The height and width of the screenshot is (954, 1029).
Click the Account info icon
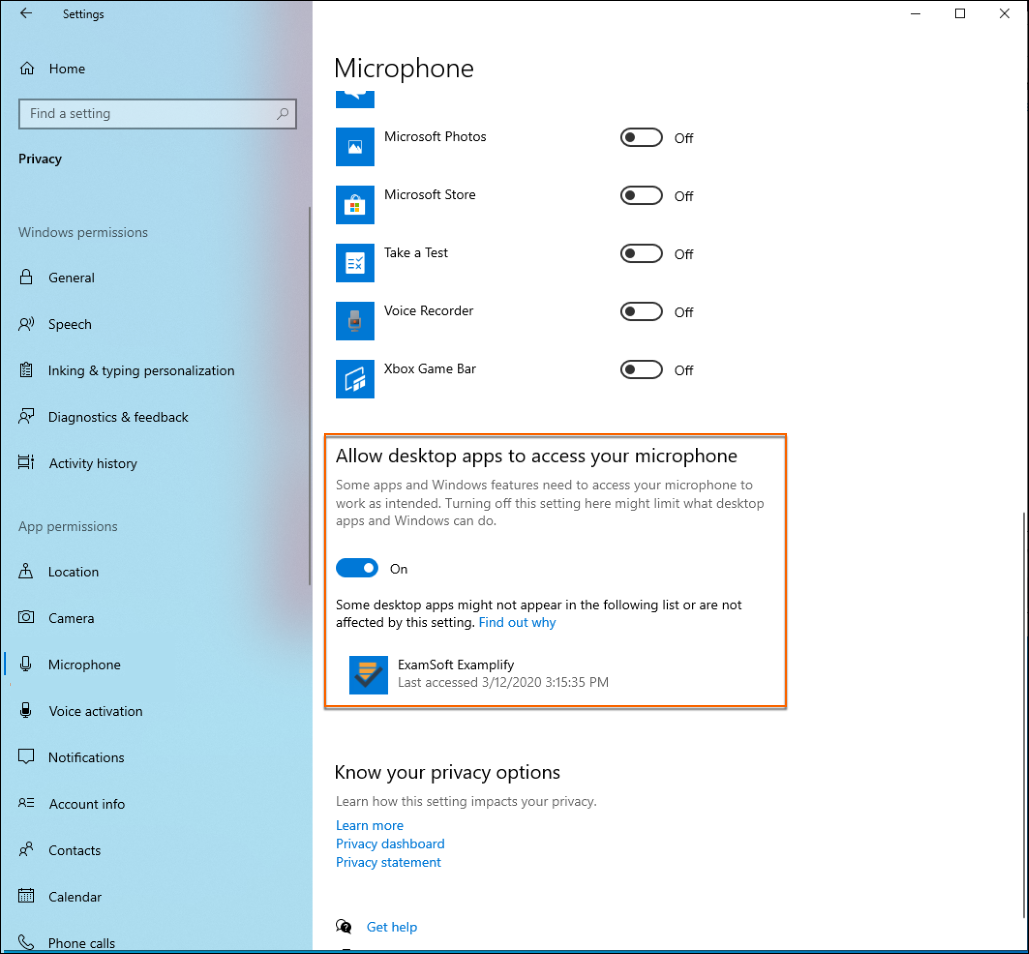26,802
